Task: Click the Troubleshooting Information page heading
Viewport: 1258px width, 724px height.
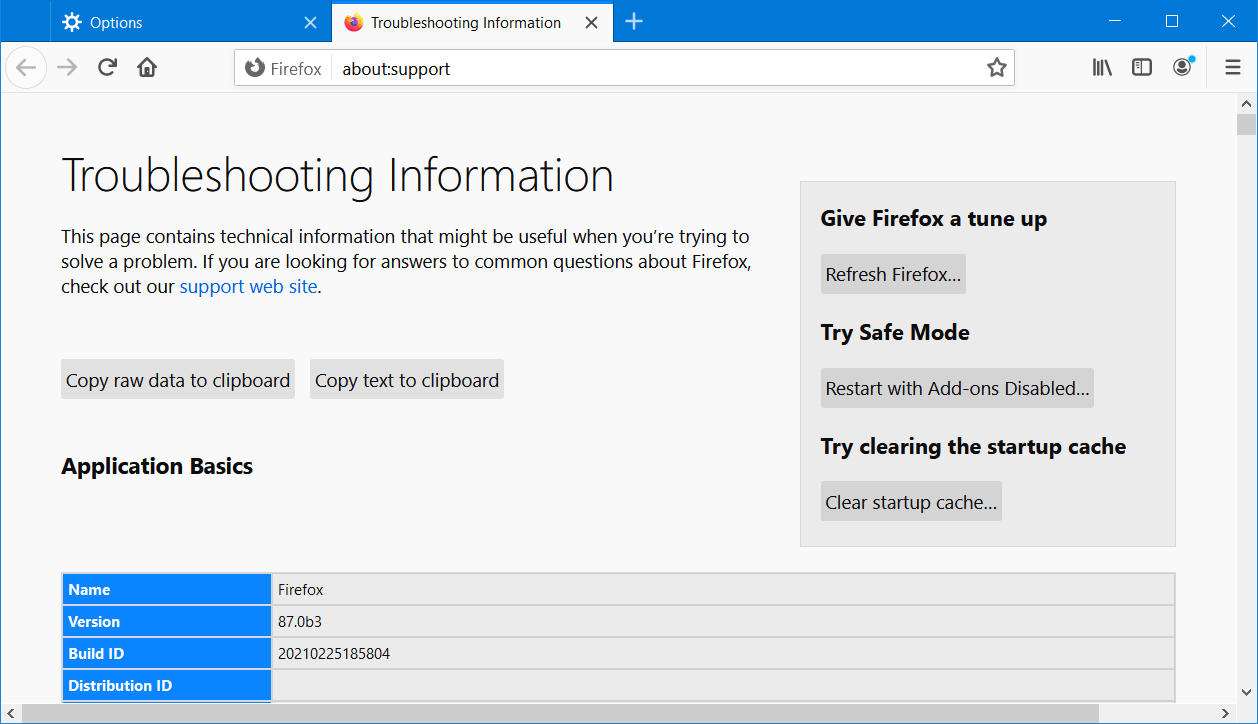Action: tap(338, 176)
